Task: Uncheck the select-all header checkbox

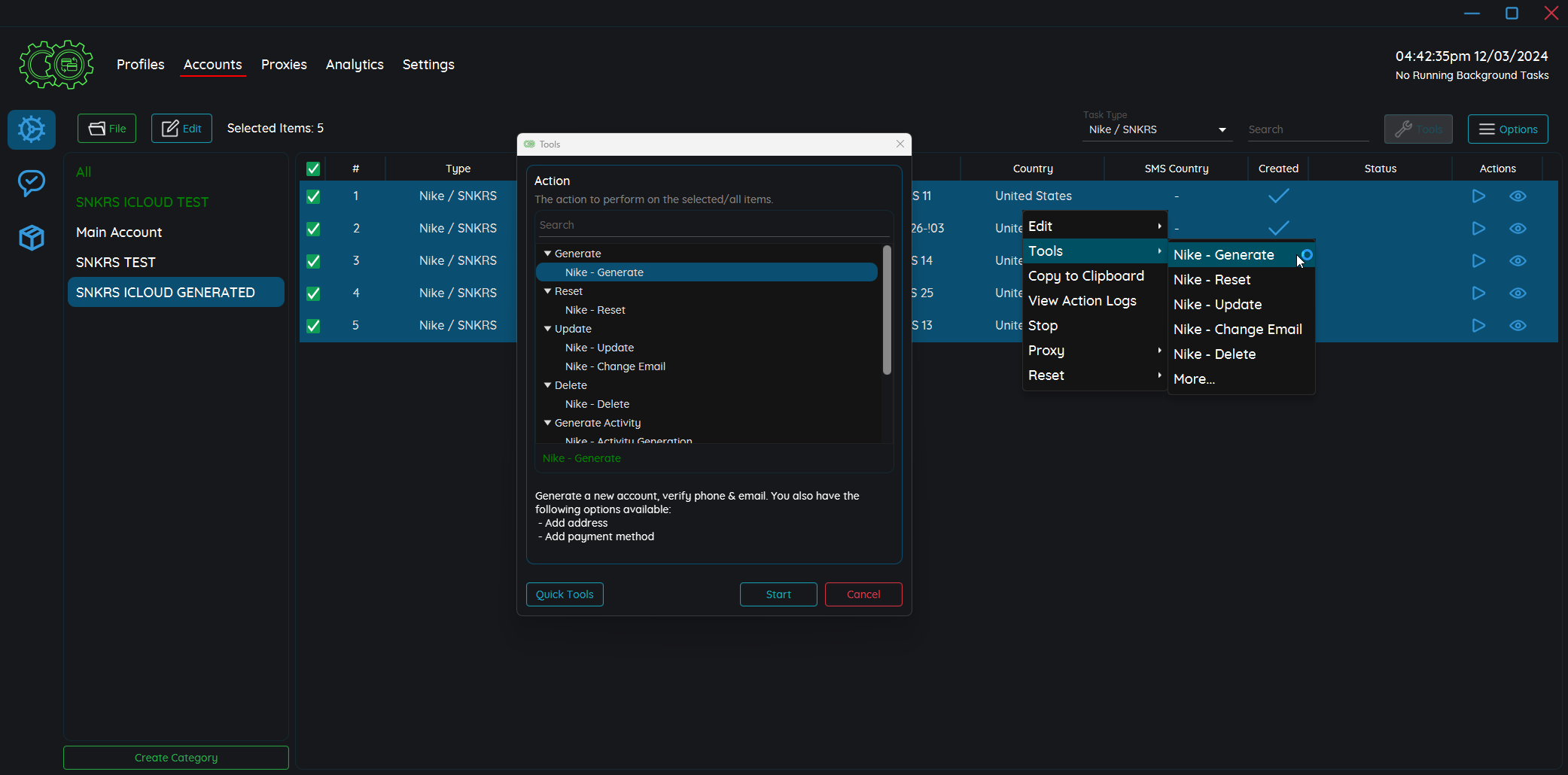Action: (313, 169)
